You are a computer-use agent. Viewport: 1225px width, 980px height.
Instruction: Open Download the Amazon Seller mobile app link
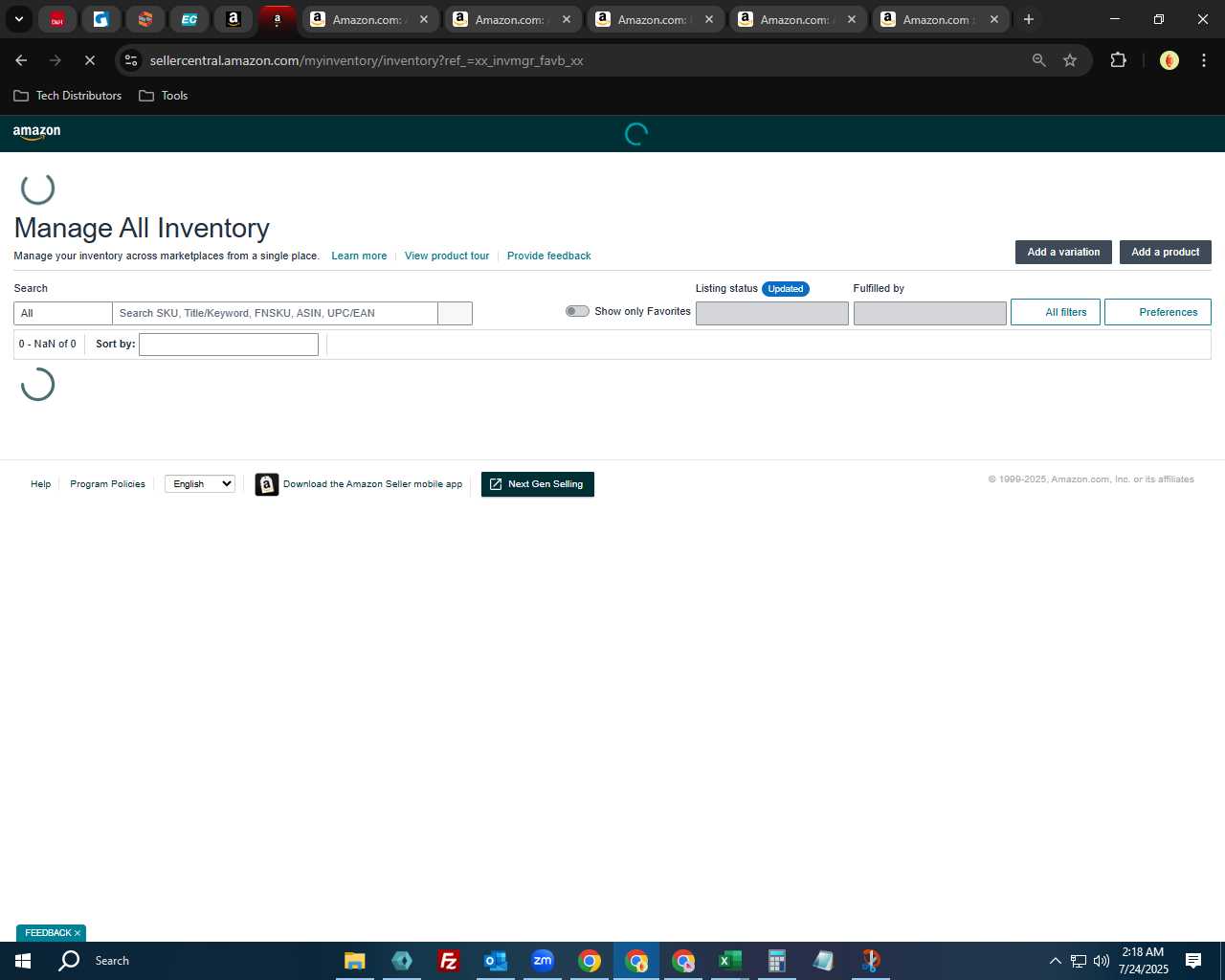tap(372, 484)
